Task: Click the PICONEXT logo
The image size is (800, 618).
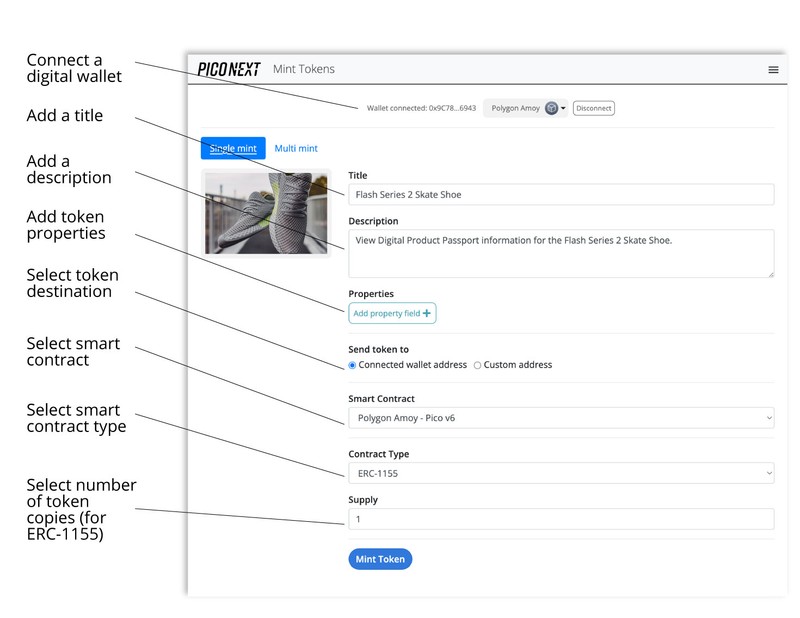Action: (229, 69)
